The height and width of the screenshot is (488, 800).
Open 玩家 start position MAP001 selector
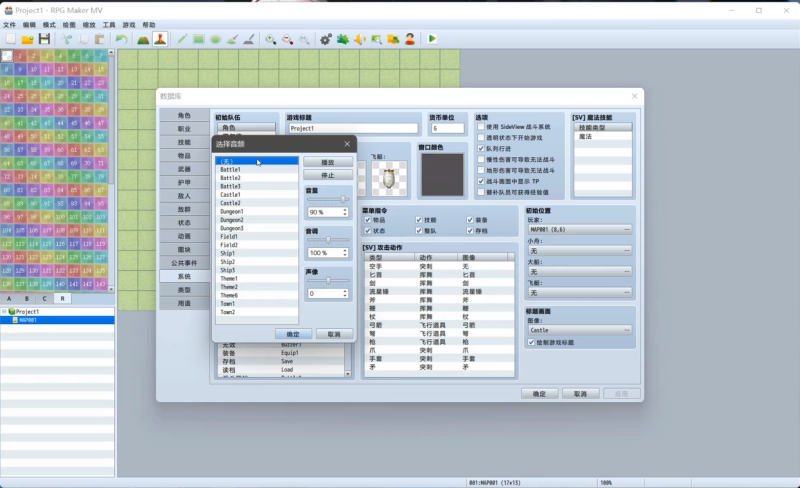point(580,230)
